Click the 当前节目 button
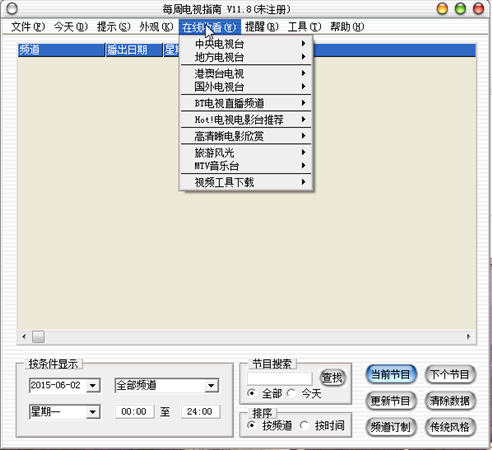This screenshot has height=450, width=492. coord(391,374)
